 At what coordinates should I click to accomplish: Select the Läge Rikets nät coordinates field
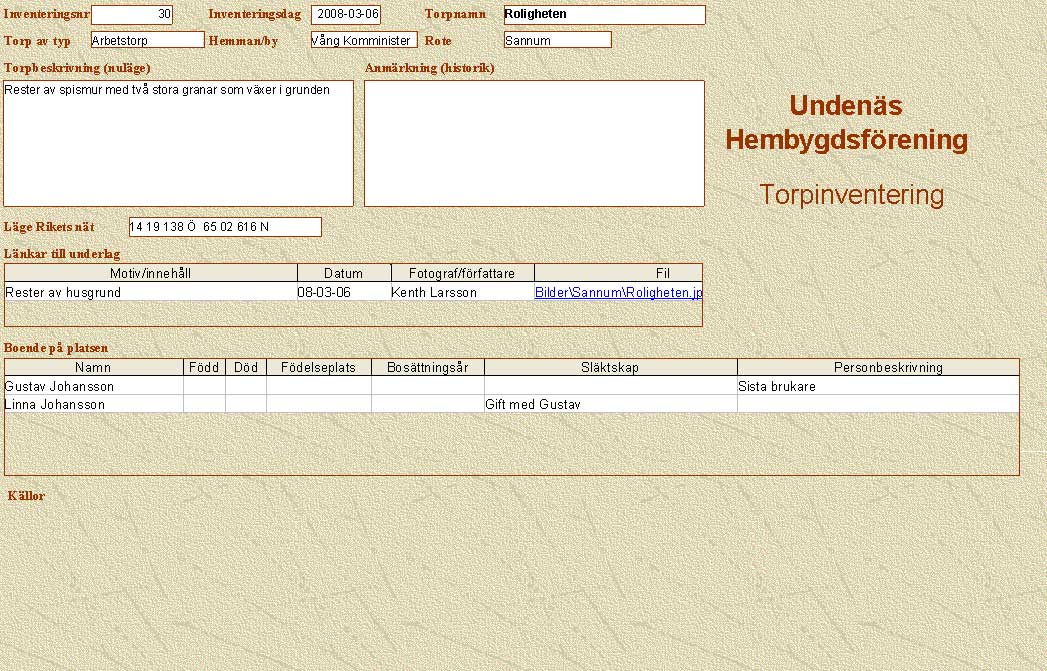click(x=225, y=227)
